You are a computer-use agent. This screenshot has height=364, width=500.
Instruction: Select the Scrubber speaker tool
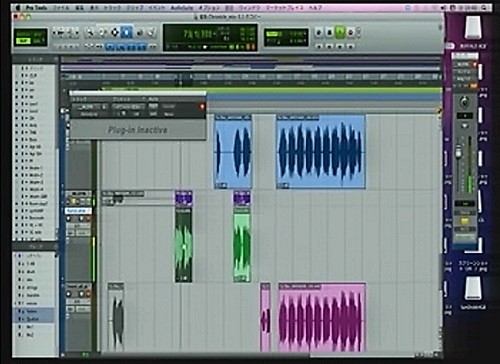[140, 32]
